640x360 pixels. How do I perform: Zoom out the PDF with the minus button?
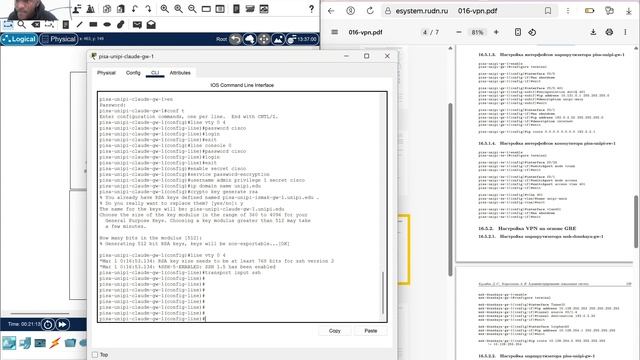pos(459,32)
